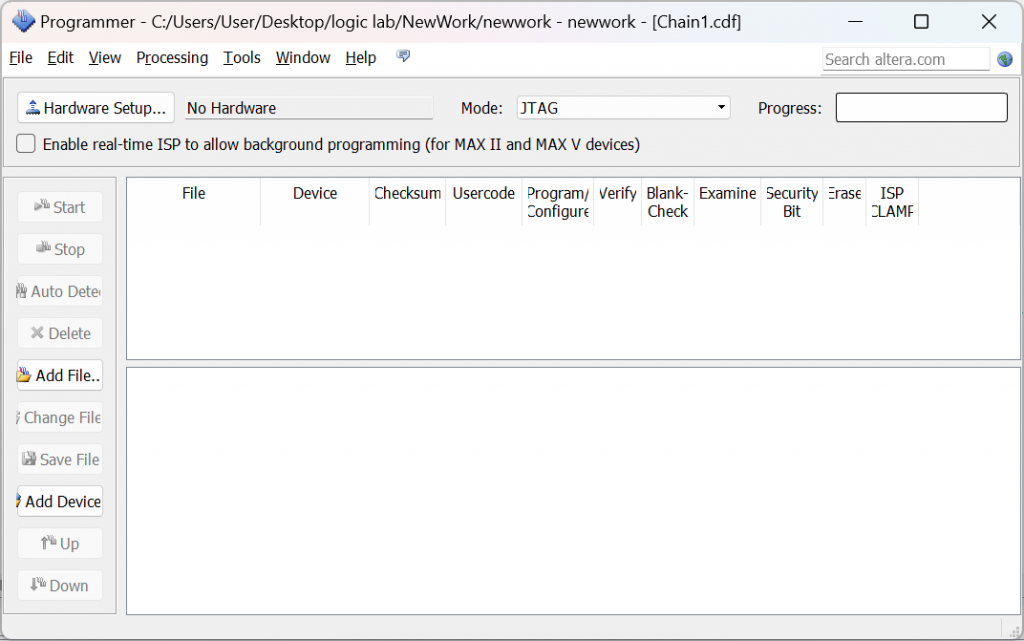Click the File column header

[x=193, y=202]
